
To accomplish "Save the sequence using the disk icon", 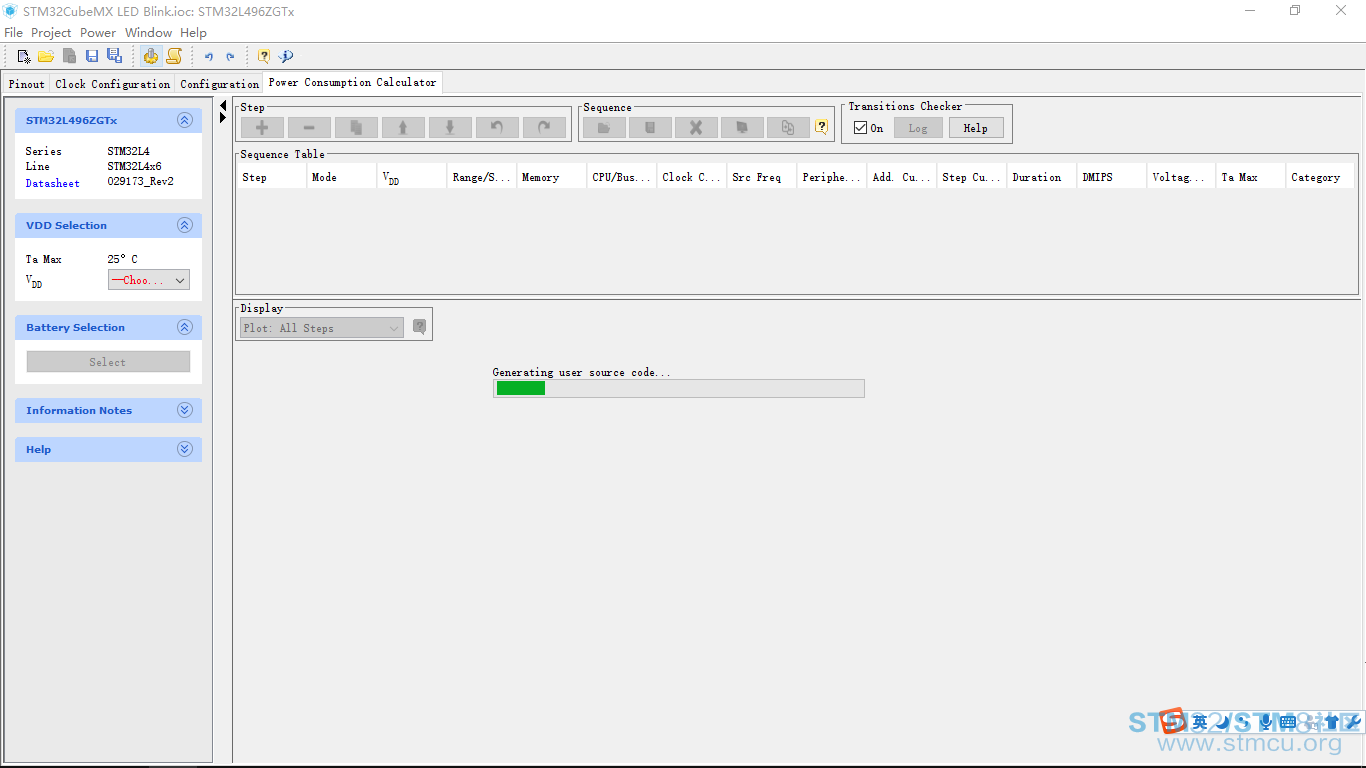I will pos(650,128).
